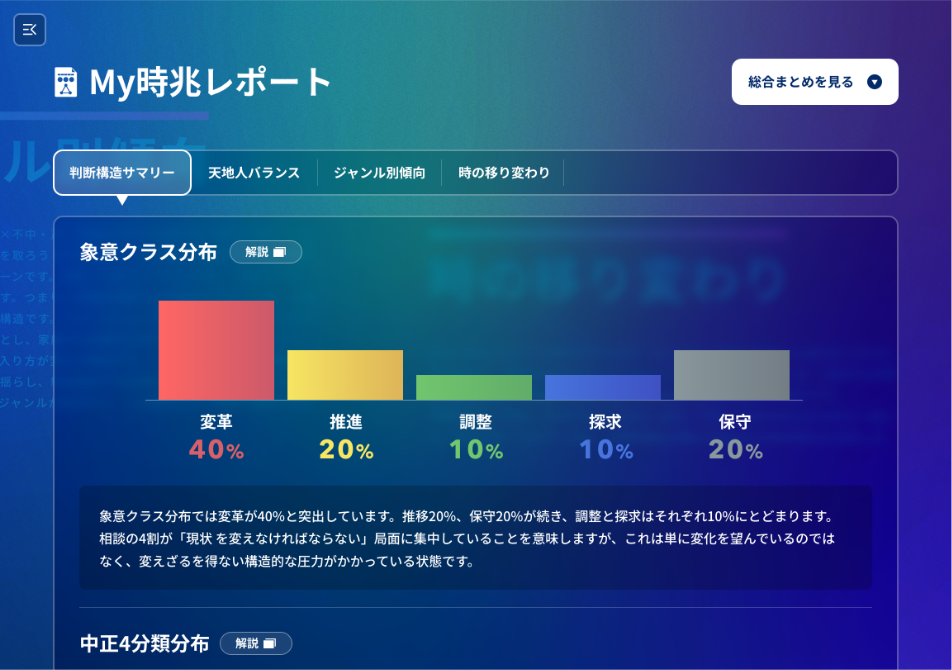Select the 判断構造サマリー tab

pyautogui.click(x=122, y=173)
